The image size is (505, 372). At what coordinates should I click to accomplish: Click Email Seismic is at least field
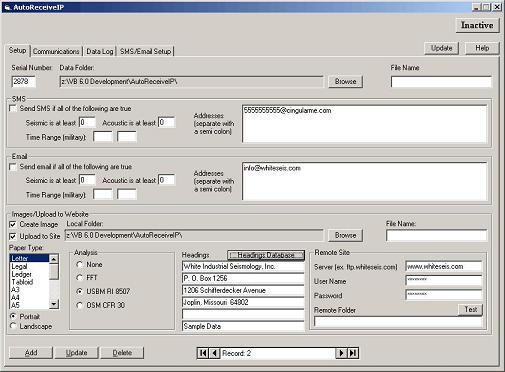[x=87, y=180]
